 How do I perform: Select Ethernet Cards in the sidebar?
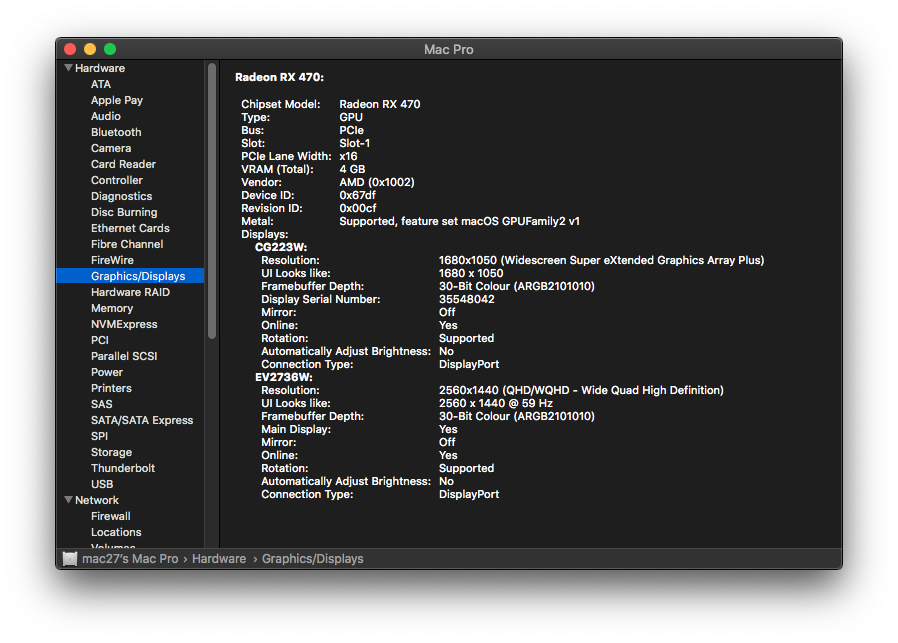coord(131,228)
